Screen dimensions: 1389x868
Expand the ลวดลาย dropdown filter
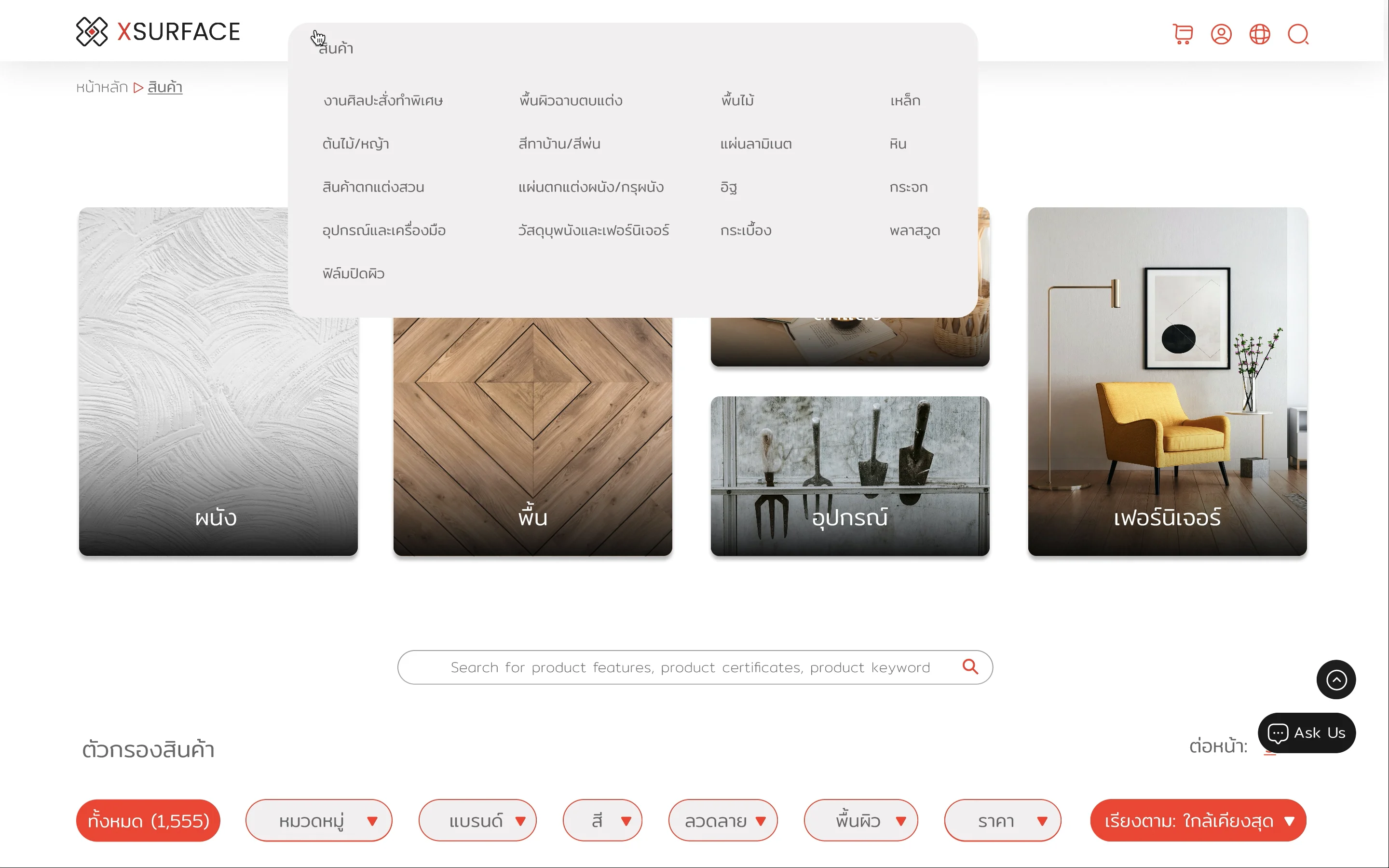click(x=722, y=820)
